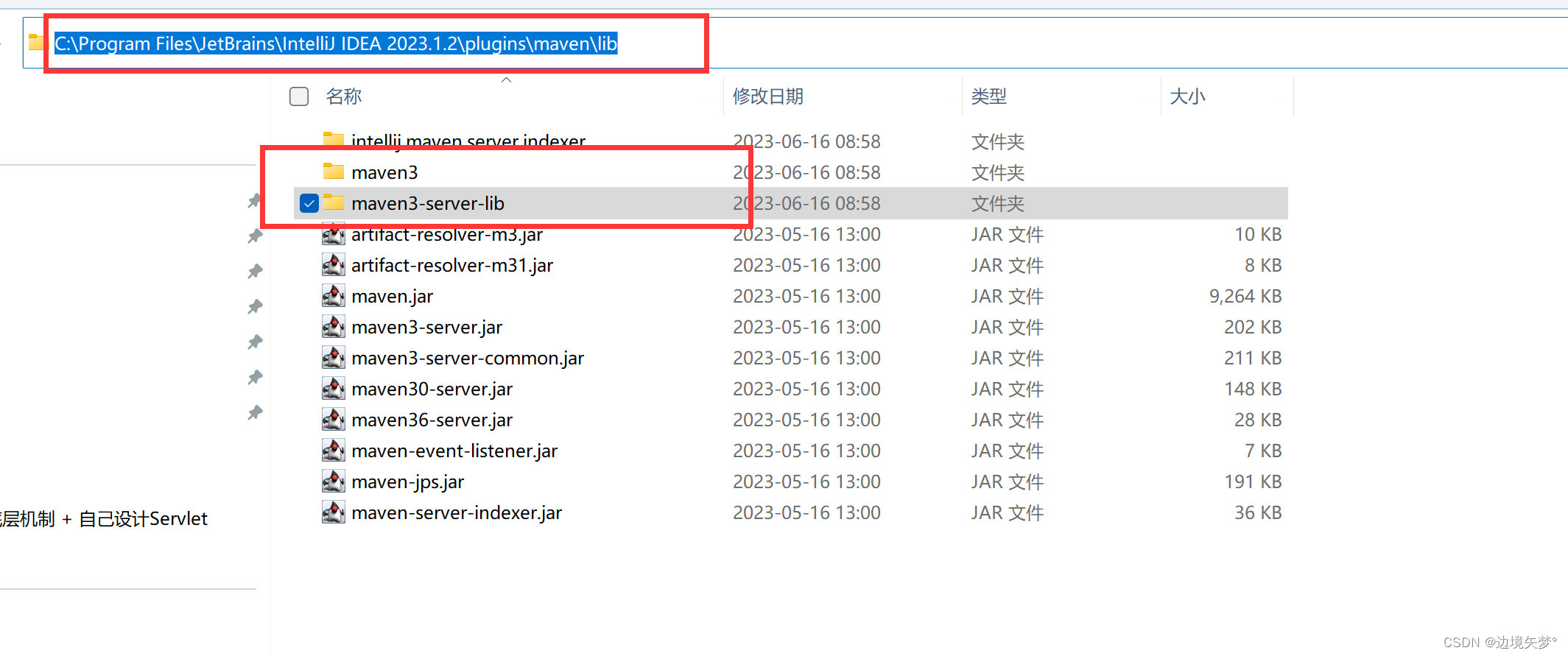
Task: Click the pin icon level with artifact-resolver-m3.jar
Action: [255, 236]
